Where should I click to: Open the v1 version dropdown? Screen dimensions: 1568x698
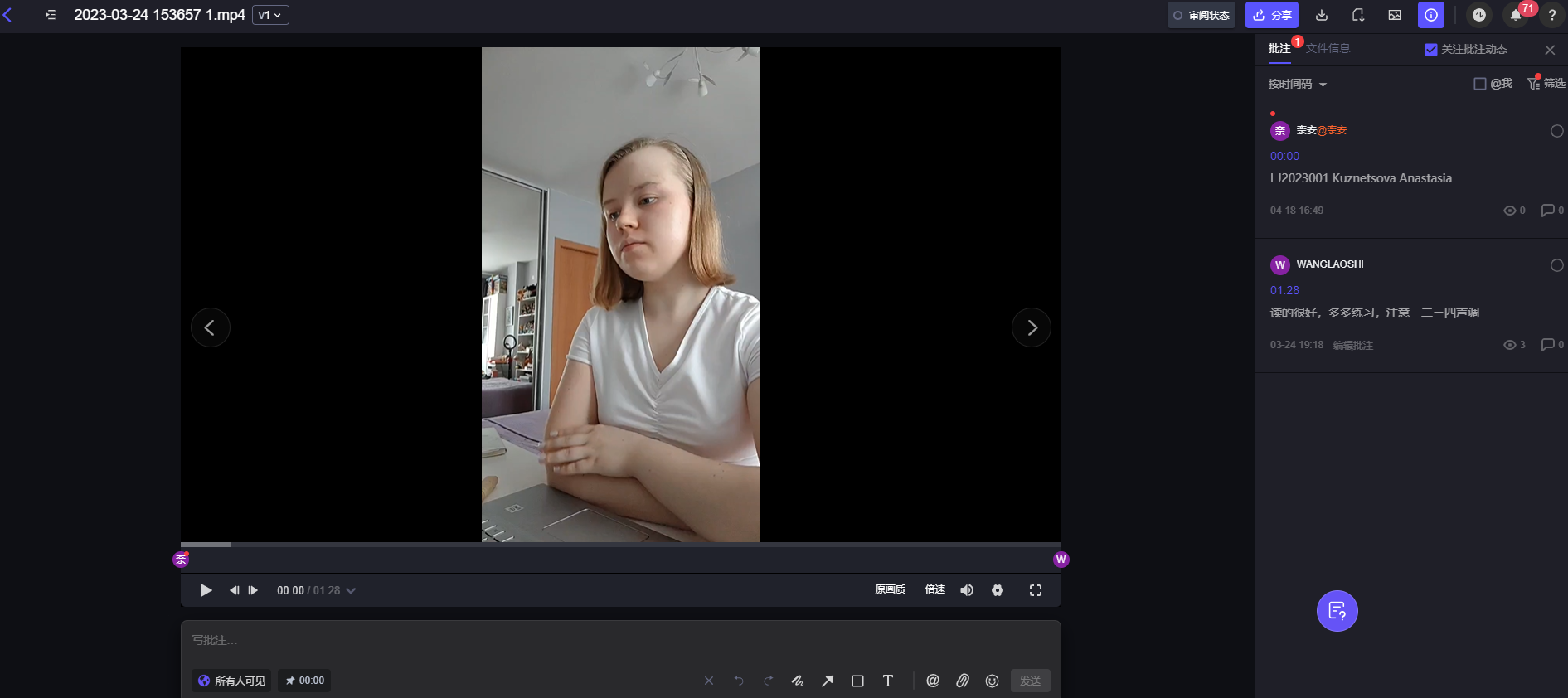(x=270, y=15)
